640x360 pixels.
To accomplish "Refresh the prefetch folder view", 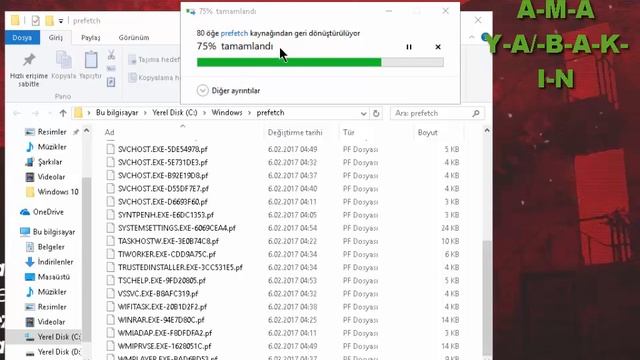I will [376, 113].
